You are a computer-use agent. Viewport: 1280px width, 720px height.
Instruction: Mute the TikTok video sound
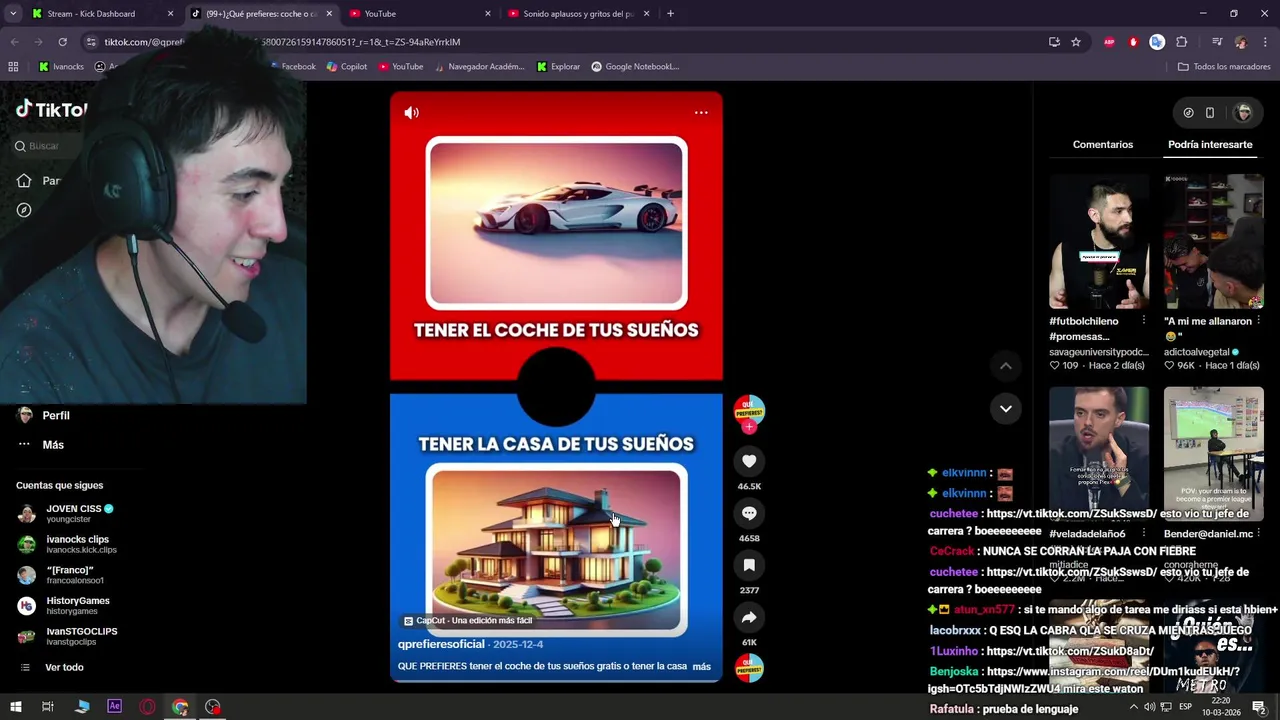[x=411, y=113]
